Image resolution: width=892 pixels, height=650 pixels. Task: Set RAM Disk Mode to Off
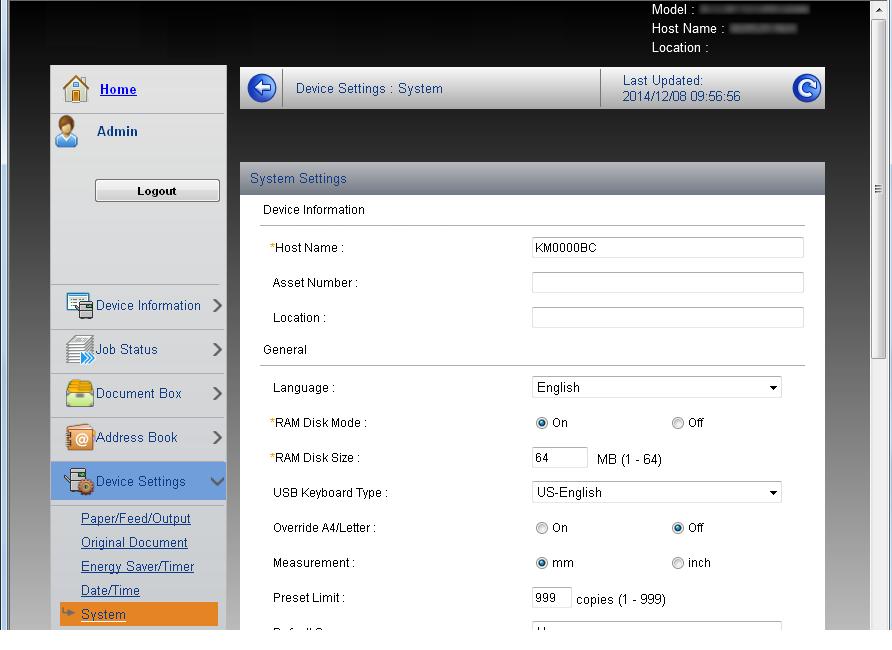(678, 423)
